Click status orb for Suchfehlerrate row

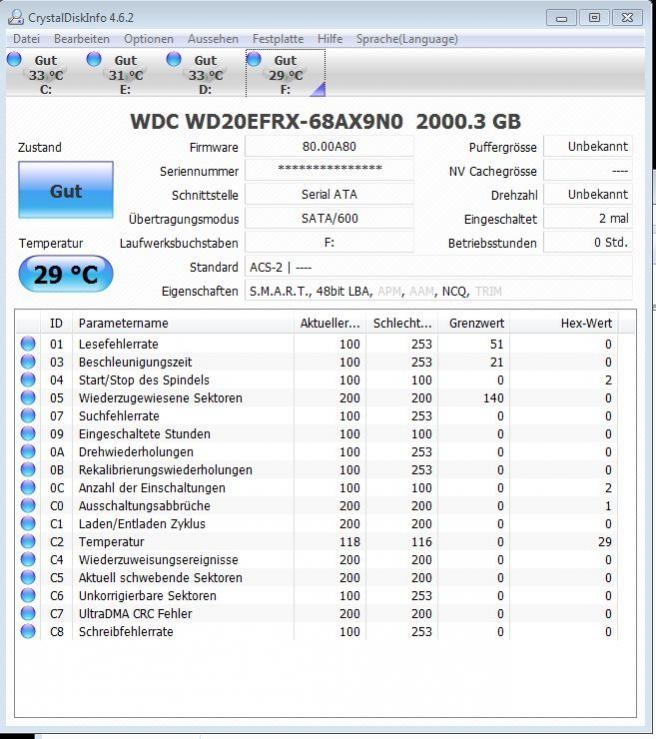pos(28,415)
